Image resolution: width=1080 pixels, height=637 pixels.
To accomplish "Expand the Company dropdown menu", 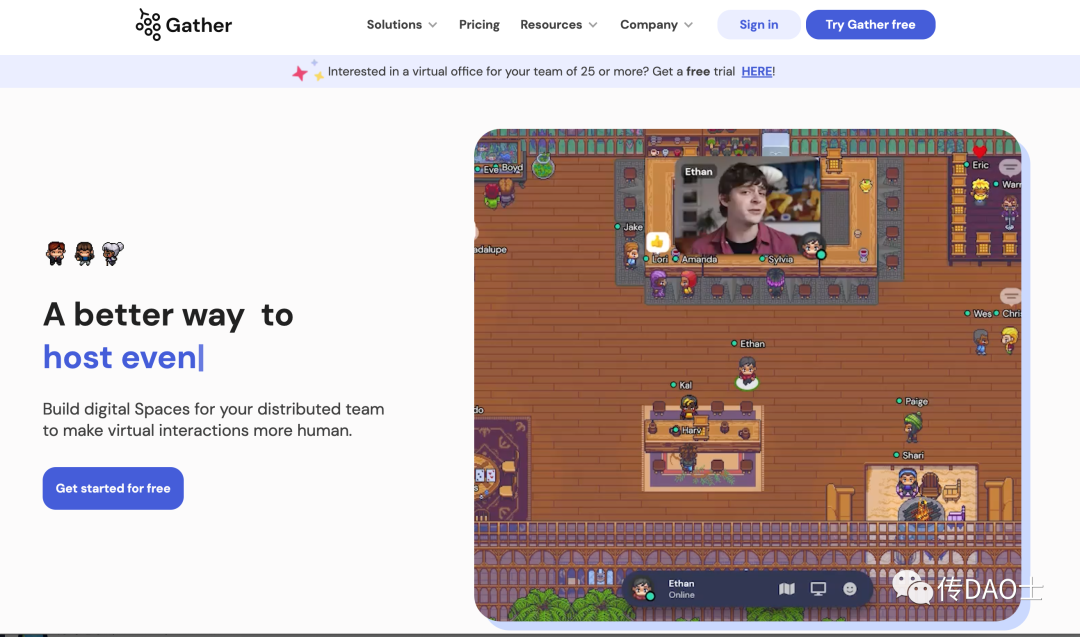I will click(656, 25).
